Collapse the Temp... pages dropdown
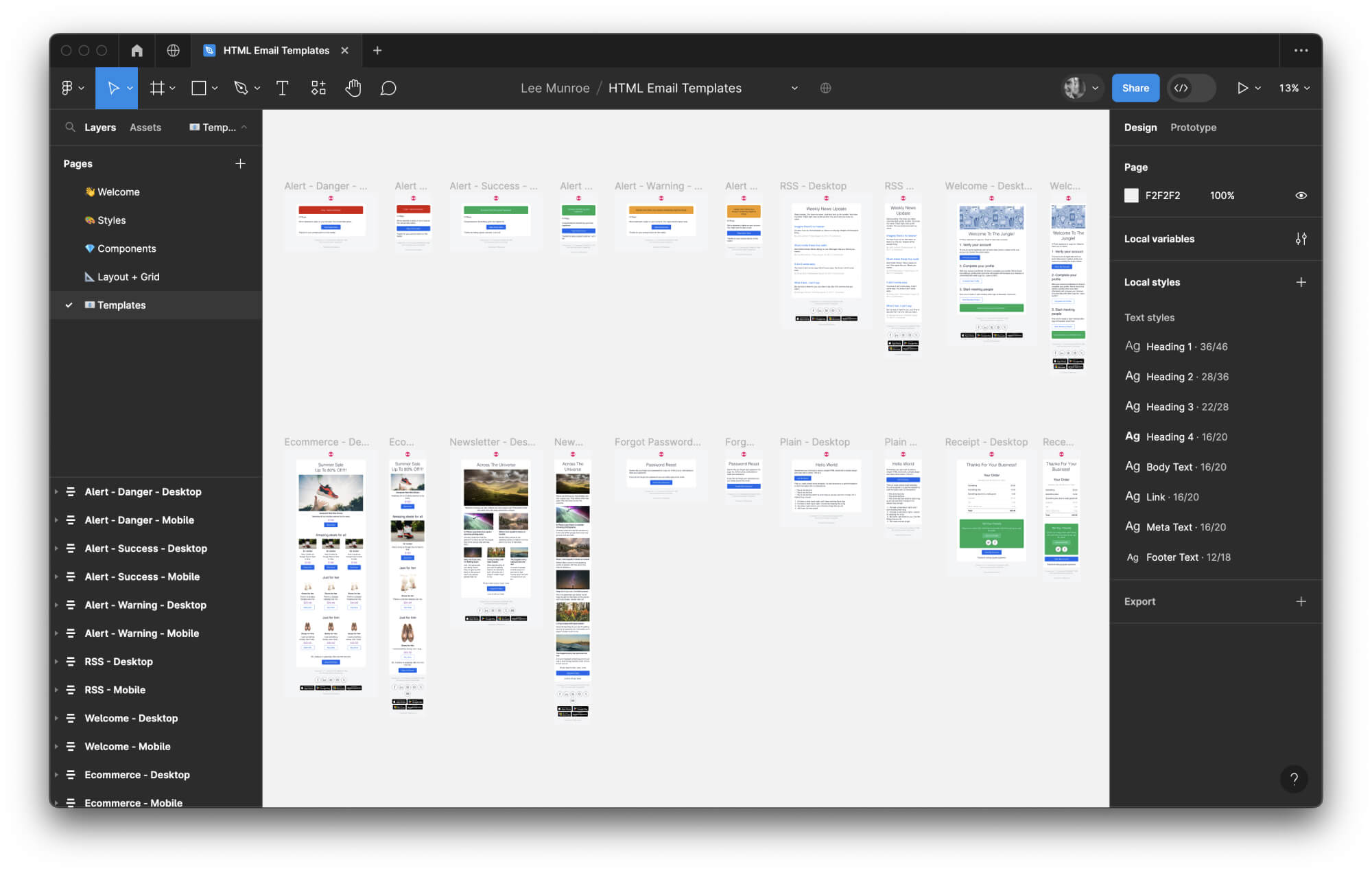 218,127
